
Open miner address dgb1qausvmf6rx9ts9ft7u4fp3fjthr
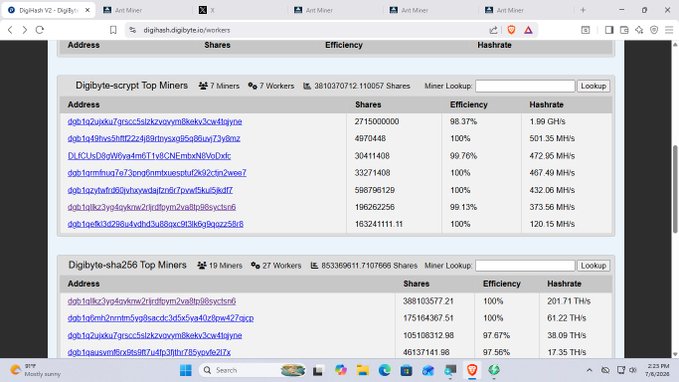click(149, 352)
